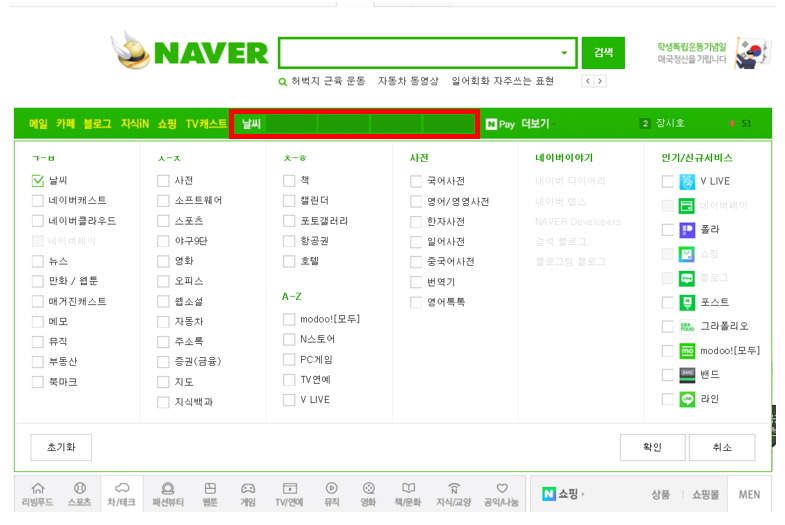Check the 사전 checkbox in ㅅ-ㅈ column
This screenshot has height=525, width=785.
tap(163, 181)
